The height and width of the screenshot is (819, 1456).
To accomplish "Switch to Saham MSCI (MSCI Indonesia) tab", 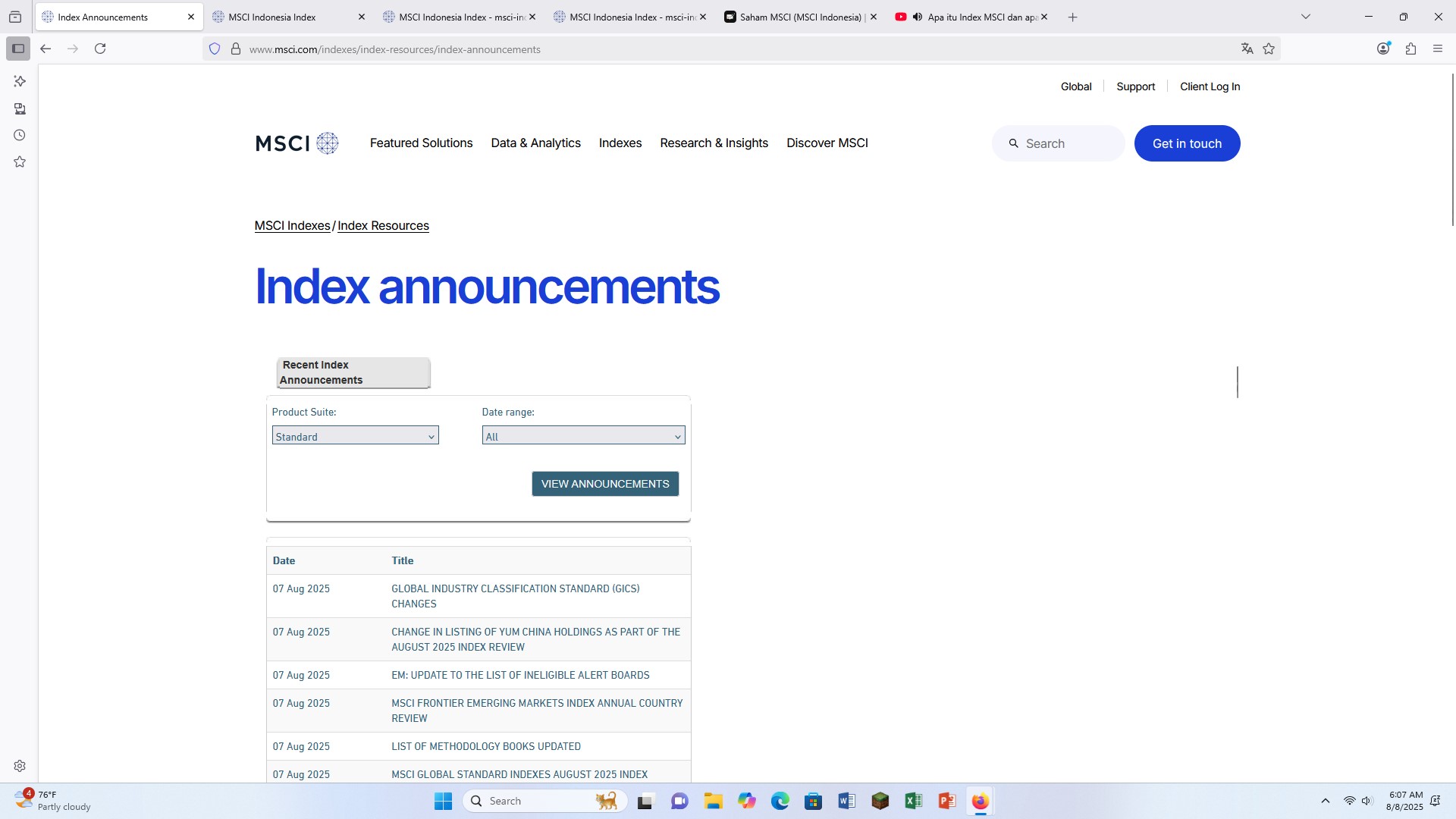I will 801,17.
